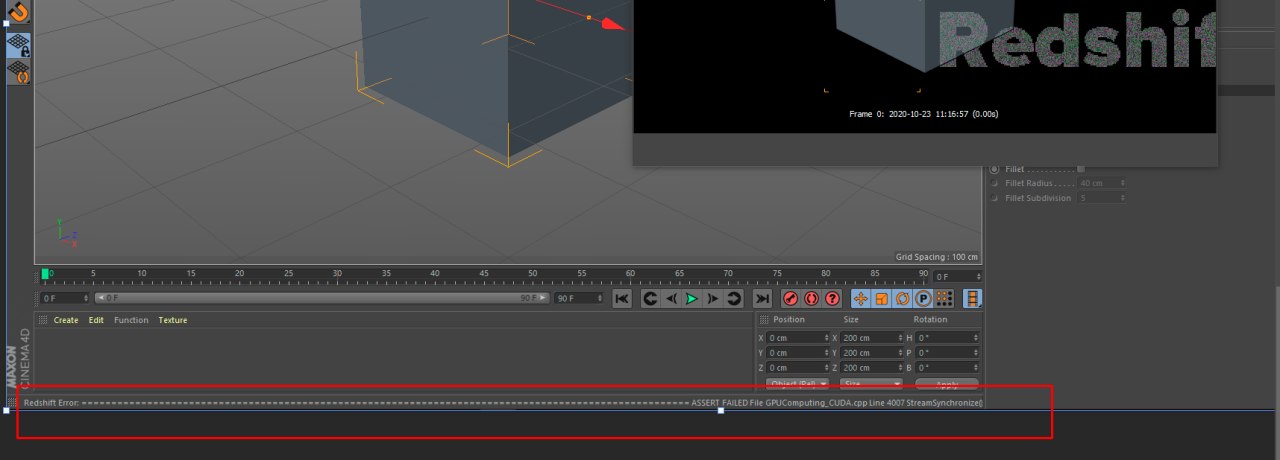The width and height of the screenshot is (1280, 460).
Task: Click the preview range slider bar
Action: [323, 298]
